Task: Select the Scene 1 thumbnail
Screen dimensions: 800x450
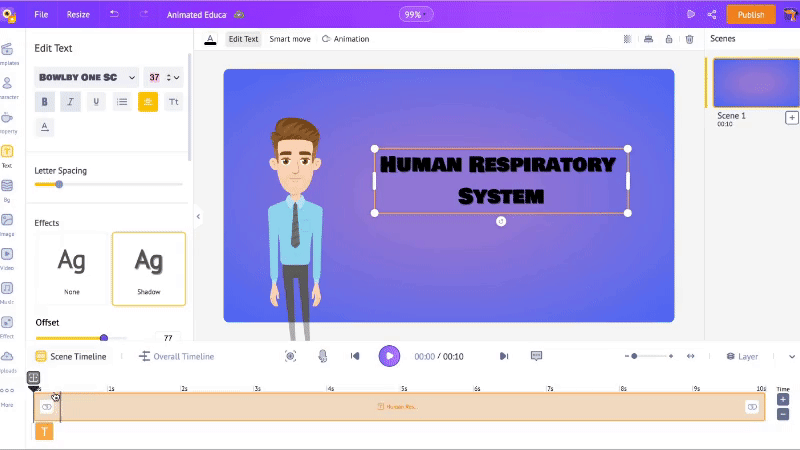Action: point(755,82)
